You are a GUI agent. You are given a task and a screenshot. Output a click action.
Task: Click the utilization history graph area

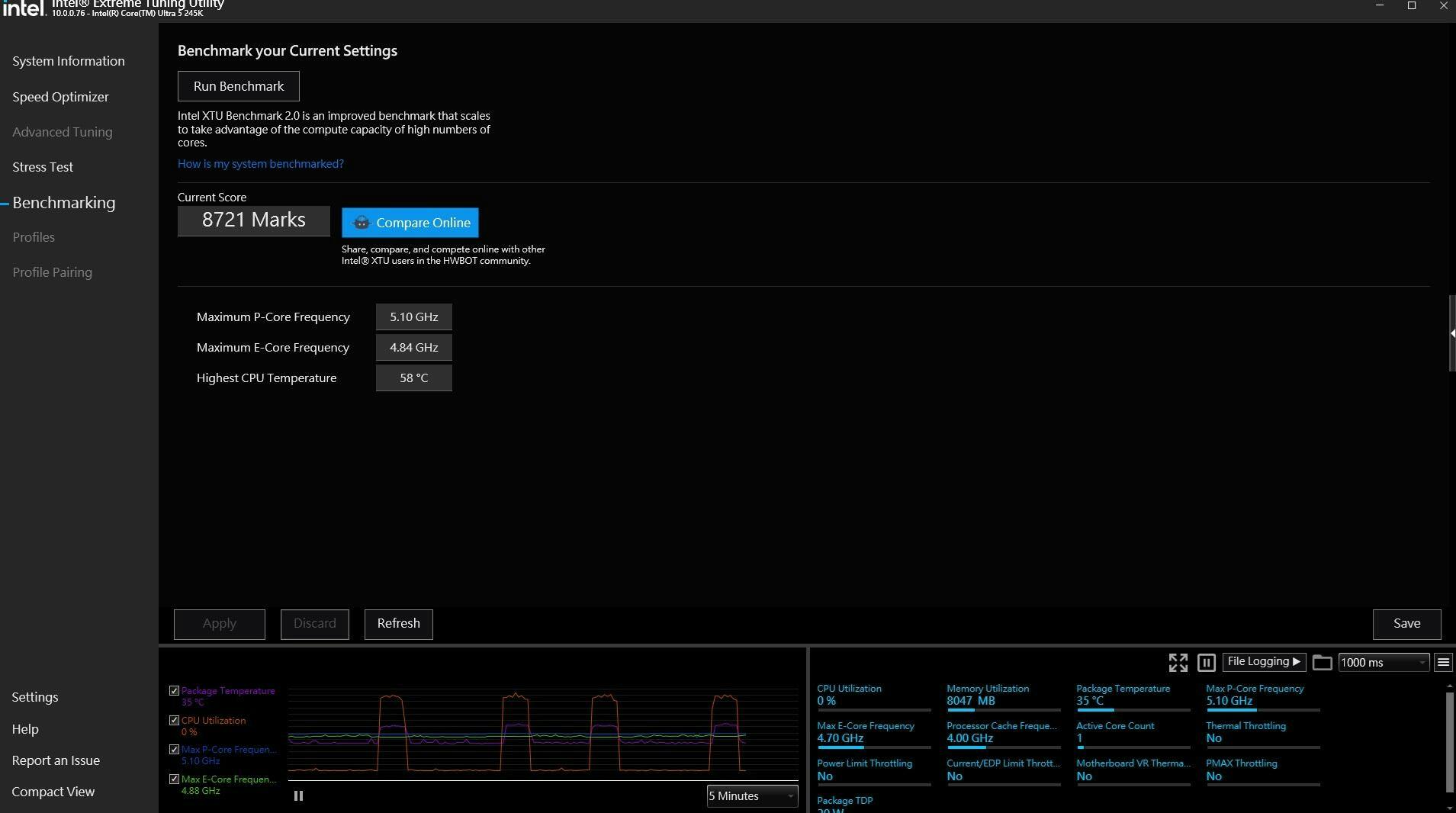pos(543,734)
